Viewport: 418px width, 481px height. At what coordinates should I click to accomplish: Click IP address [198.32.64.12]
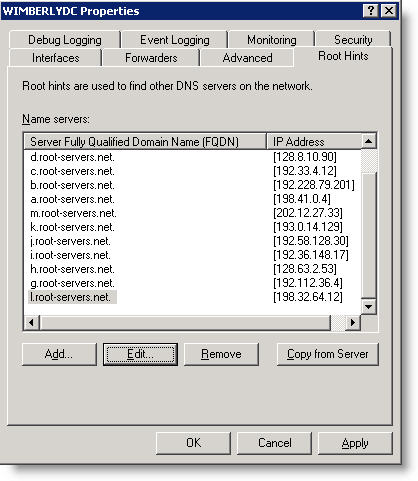308,297
